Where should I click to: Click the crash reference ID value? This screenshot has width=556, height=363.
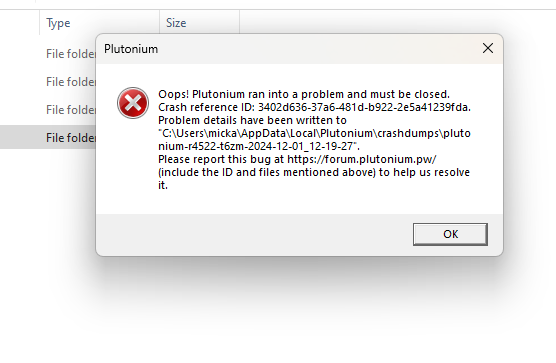click(x=364, y=107)
